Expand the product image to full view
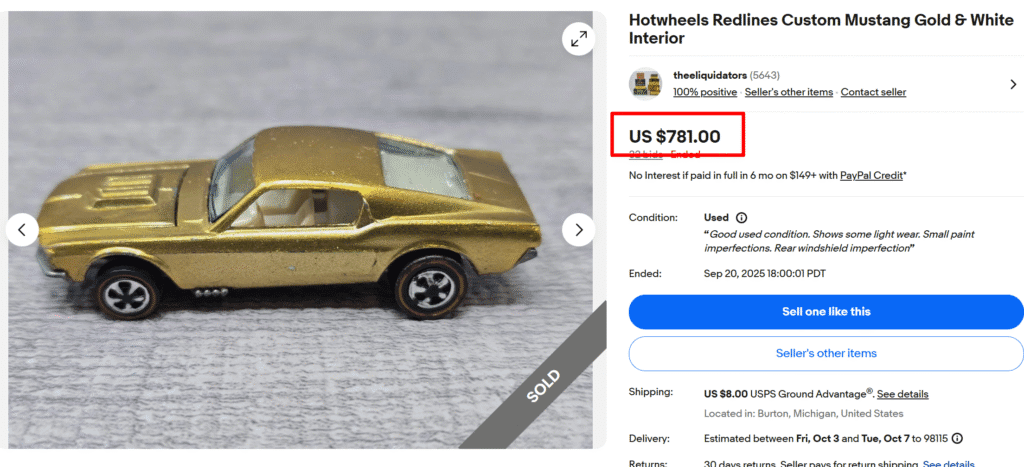Screen dimensions: 1024x467 coord(578,39)
